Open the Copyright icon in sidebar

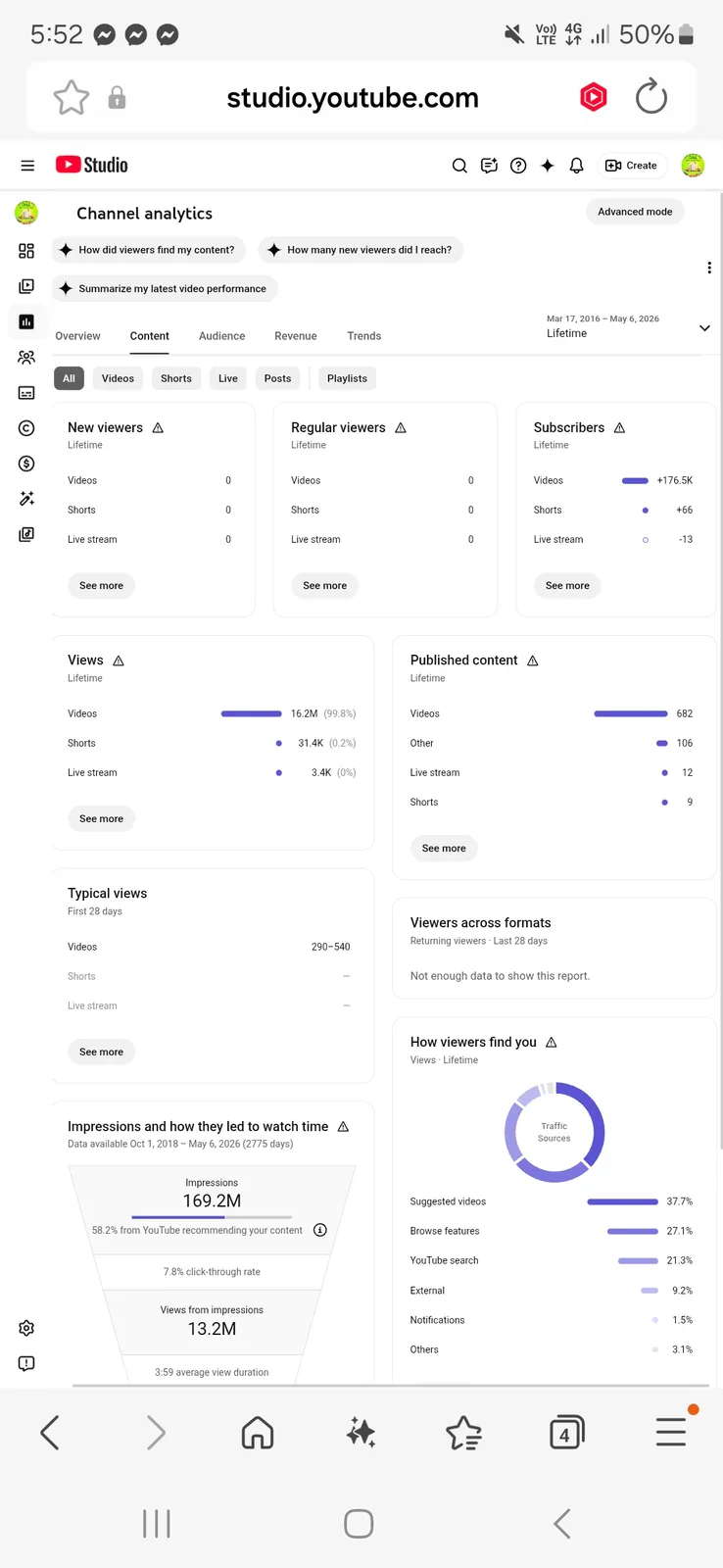(x=26, y=428)
